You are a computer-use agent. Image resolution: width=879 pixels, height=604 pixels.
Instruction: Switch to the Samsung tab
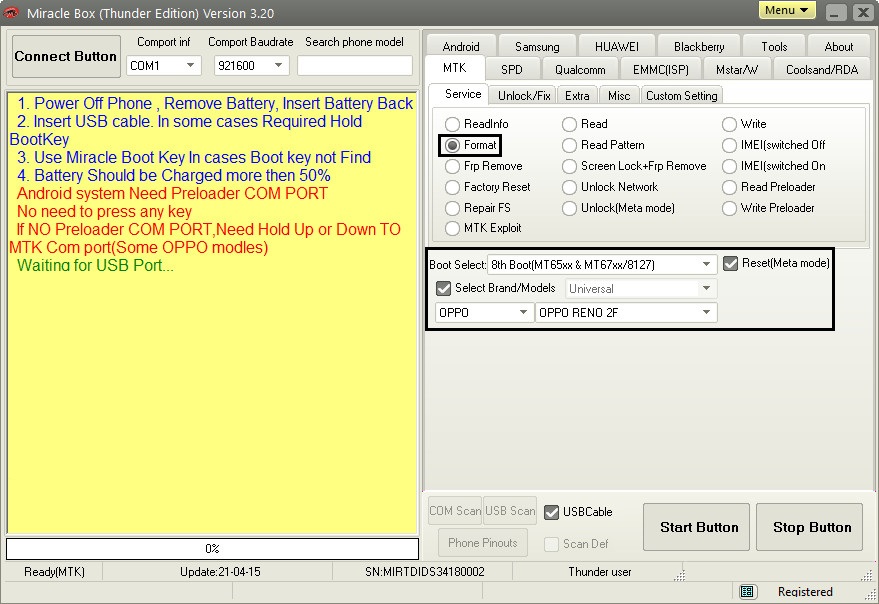537,47
